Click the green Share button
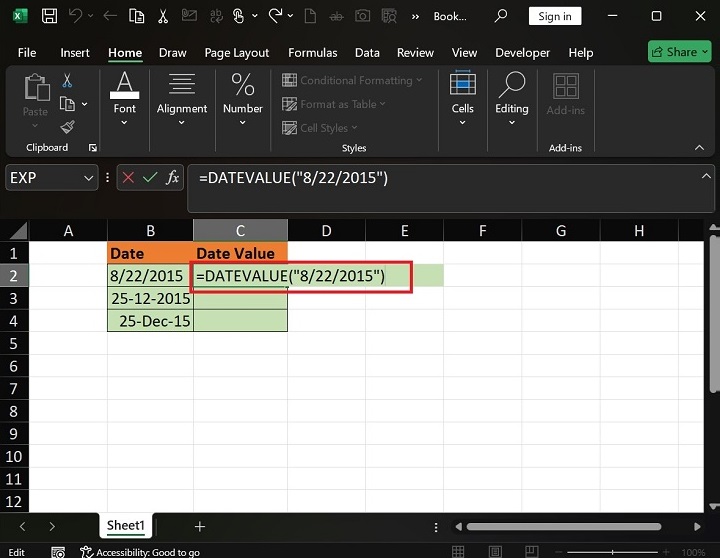720x558 pixels. pos(679,51)
